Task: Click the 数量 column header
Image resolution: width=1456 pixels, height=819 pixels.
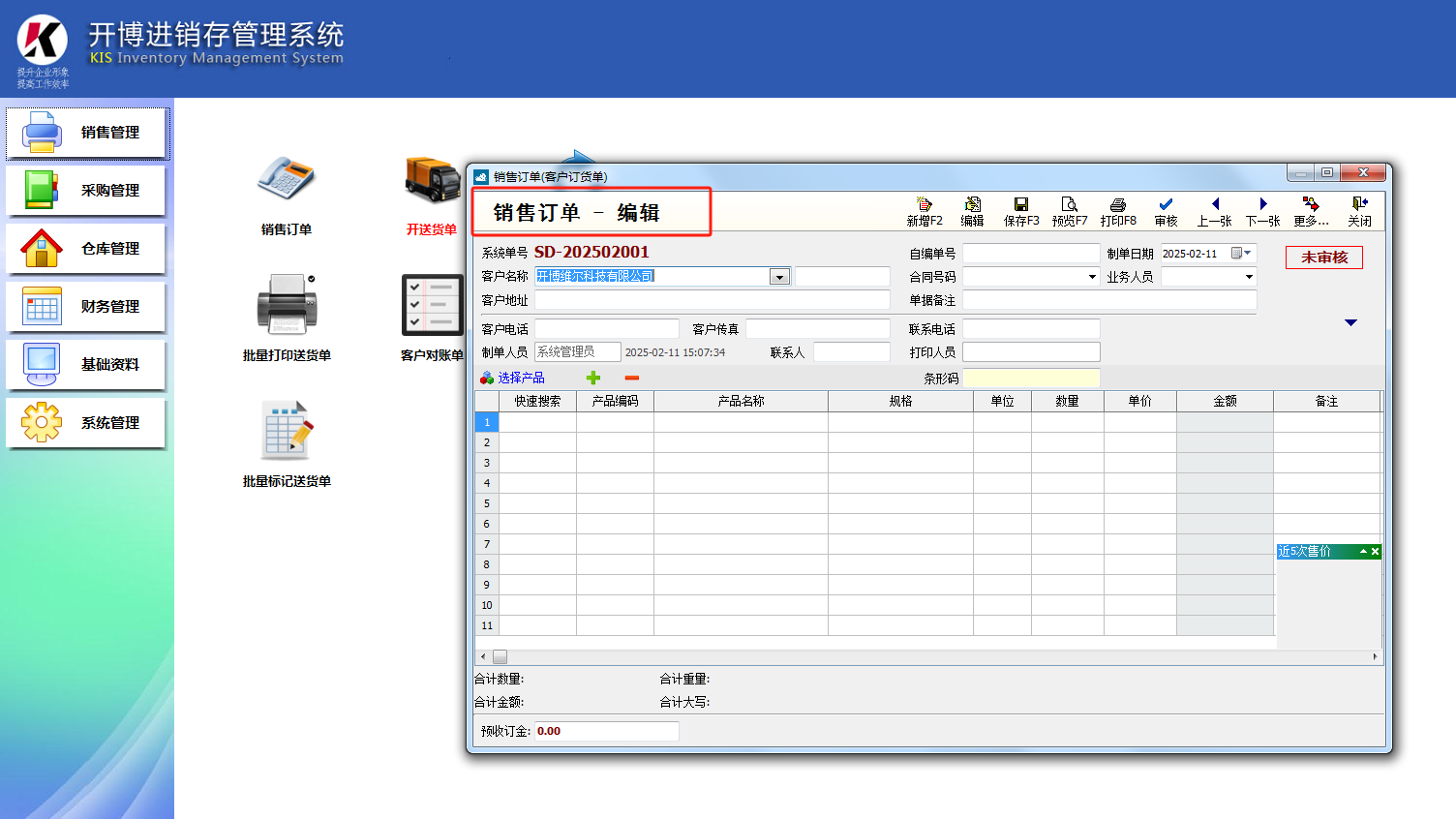Action: [1067, 401]
